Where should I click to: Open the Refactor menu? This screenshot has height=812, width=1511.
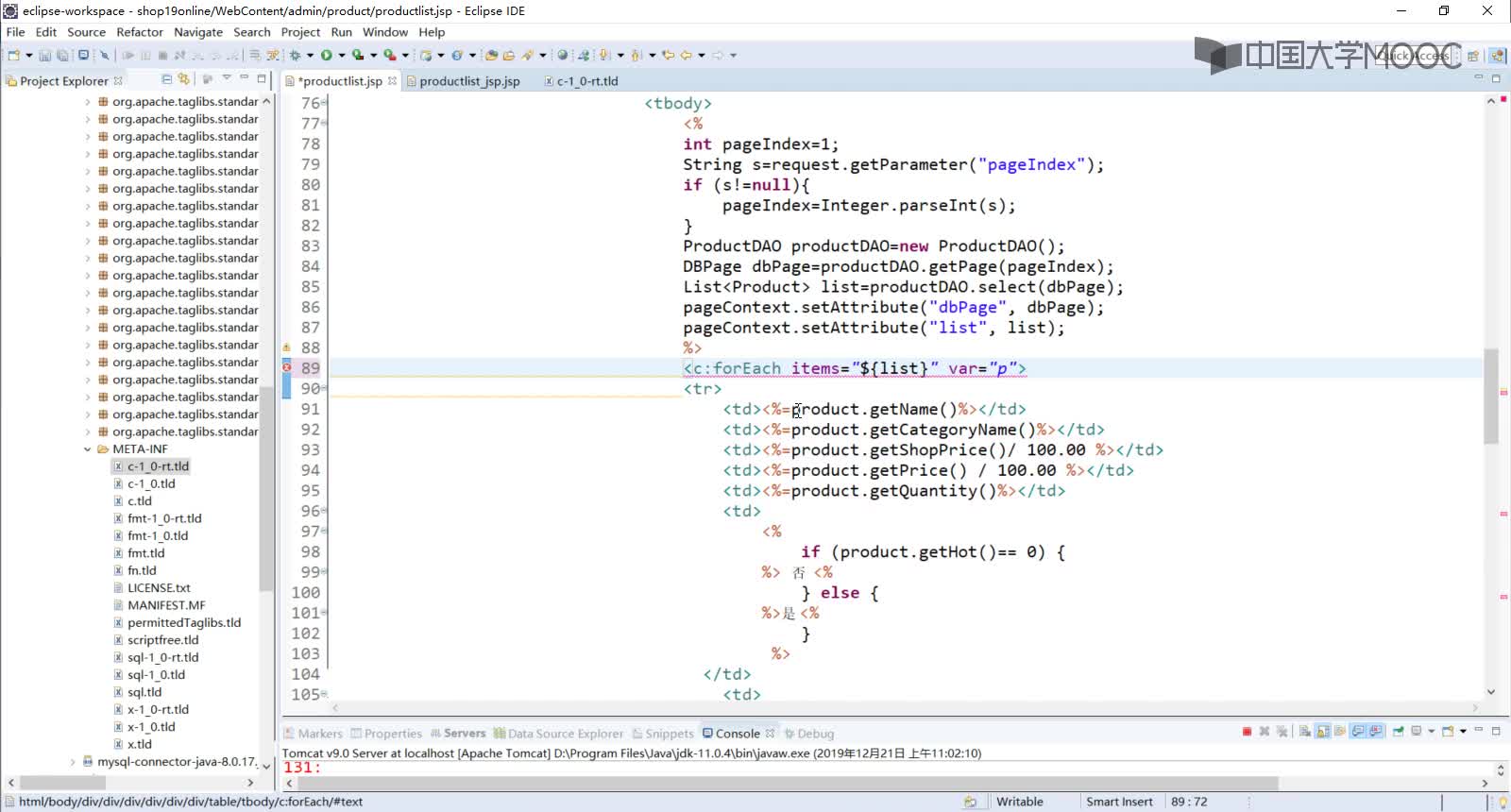click(139, 32)
